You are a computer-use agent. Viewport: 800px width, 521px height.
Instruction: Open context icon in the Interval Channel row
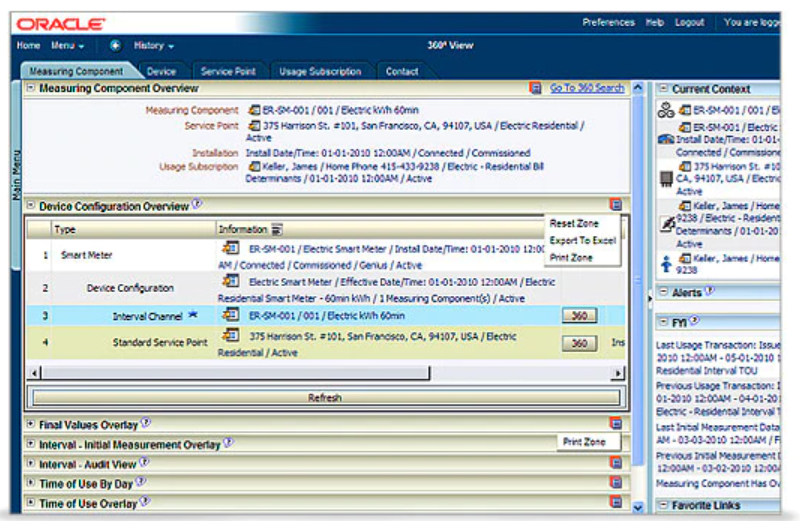[231, 314]
